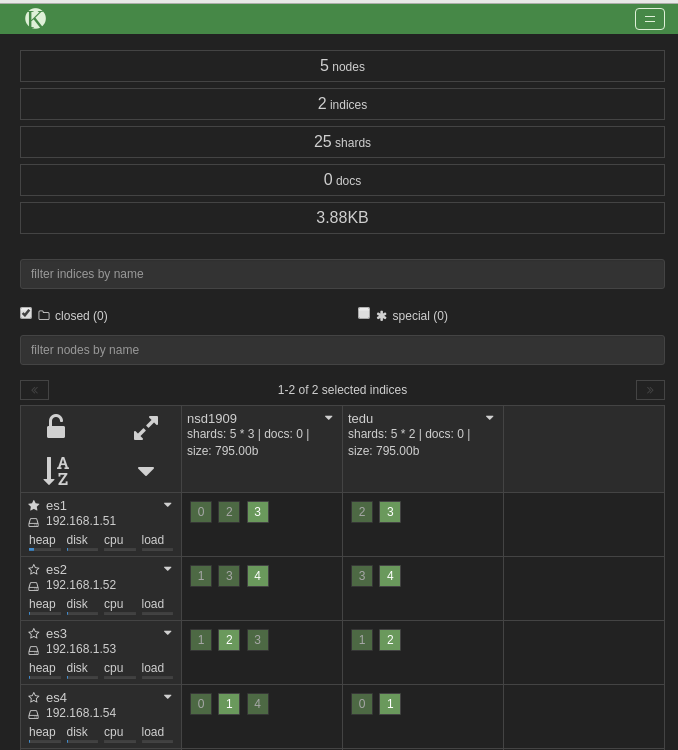
Task: Click the master star icon for es1
Action: 33,506
